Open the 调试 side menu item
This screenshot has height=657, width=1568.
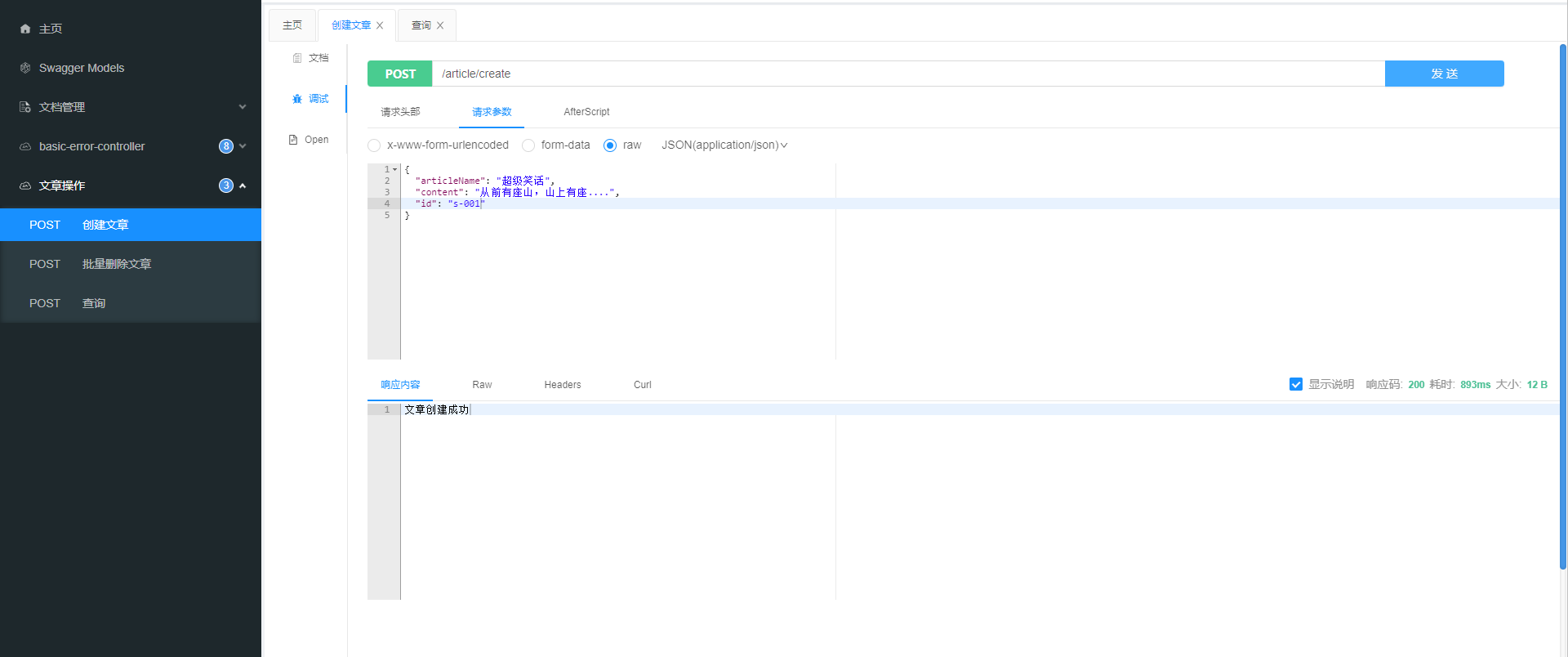pos(310,99)
